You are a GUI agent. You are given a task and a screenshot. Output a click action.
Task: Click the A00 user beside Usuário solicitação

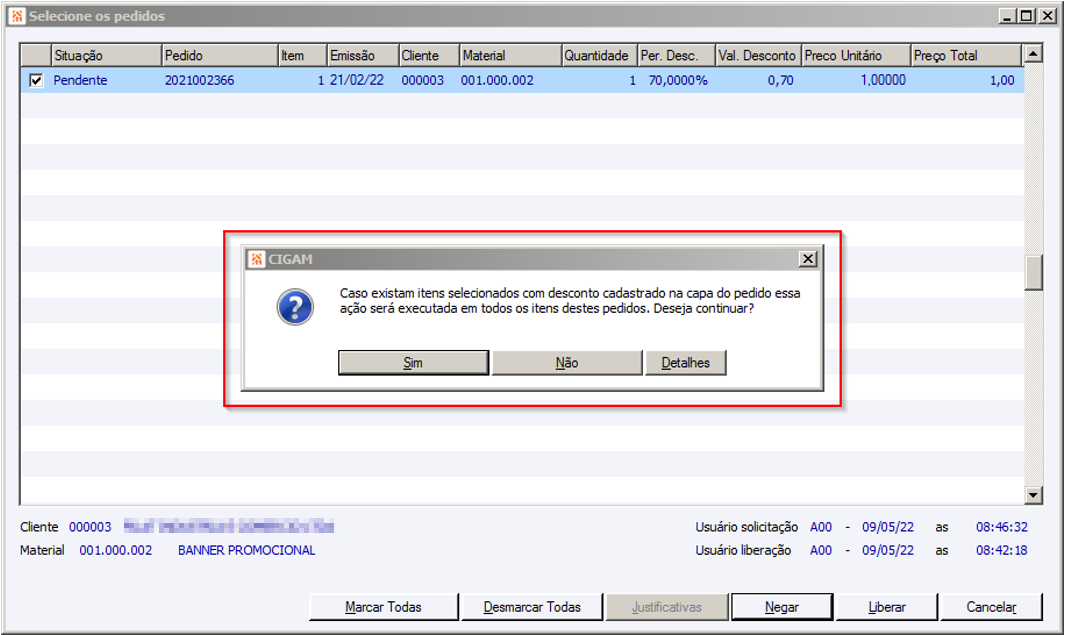820,527
